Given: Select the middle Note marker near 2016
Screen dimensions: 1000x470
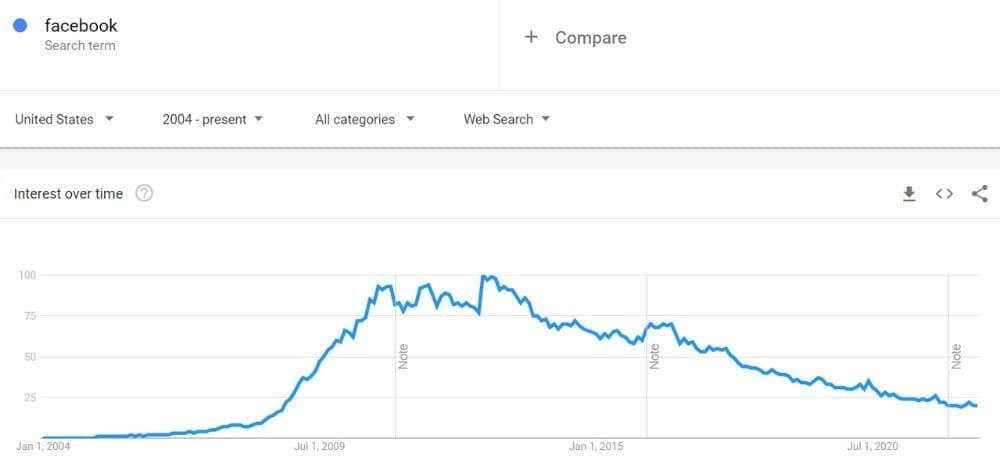Looking at the screenshot, I should coord(654,356).
